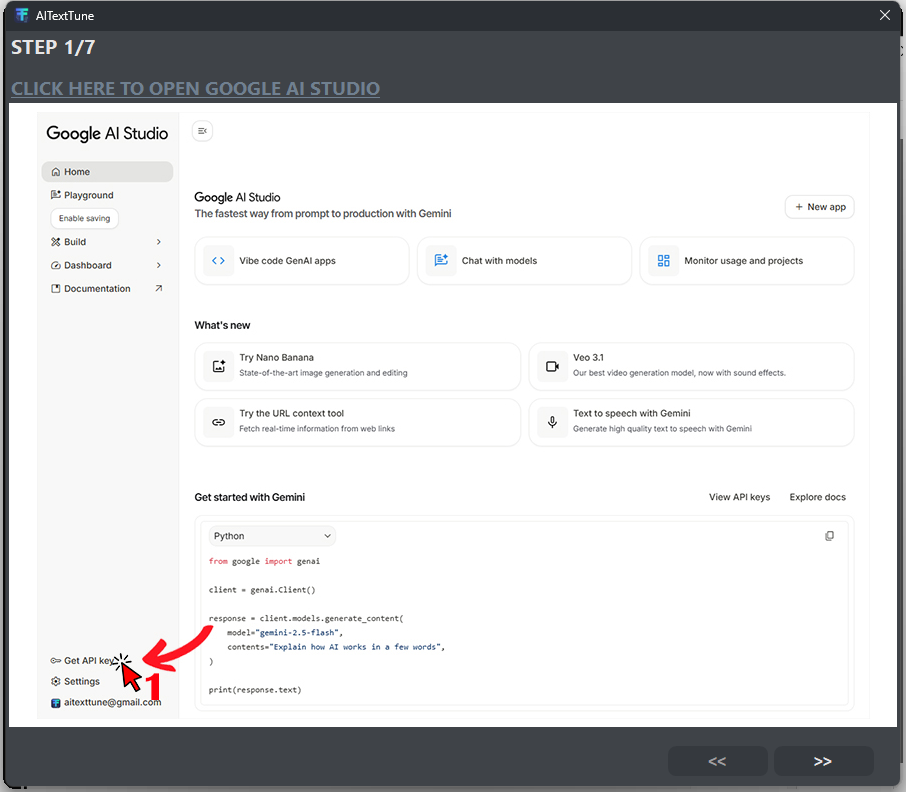Viewport: 906px width, 792px height.
Task: Click the Google AI Studio sidebar logo
Action: (107, 133)
